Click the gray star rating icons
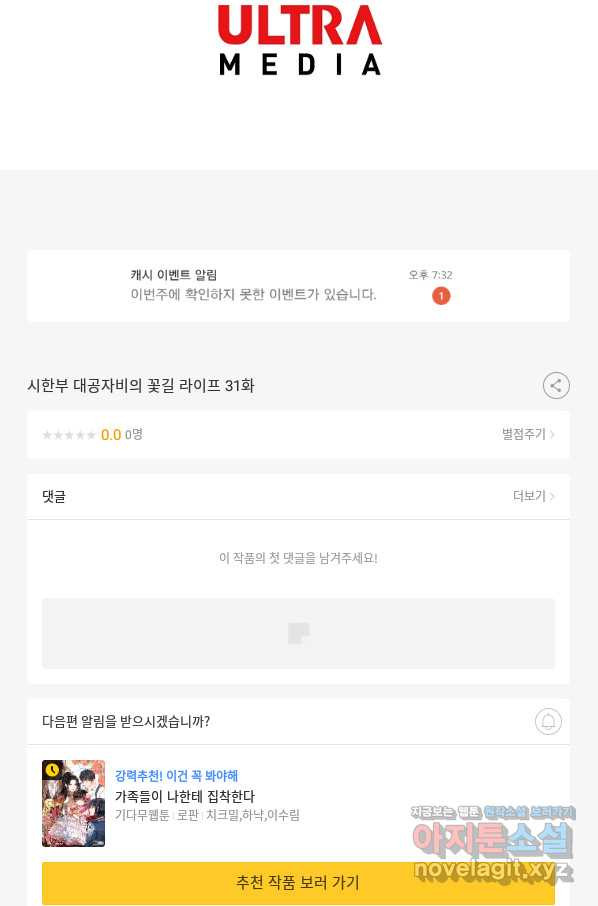The width and height of the screenshot is (598, 906). [69, 435]
